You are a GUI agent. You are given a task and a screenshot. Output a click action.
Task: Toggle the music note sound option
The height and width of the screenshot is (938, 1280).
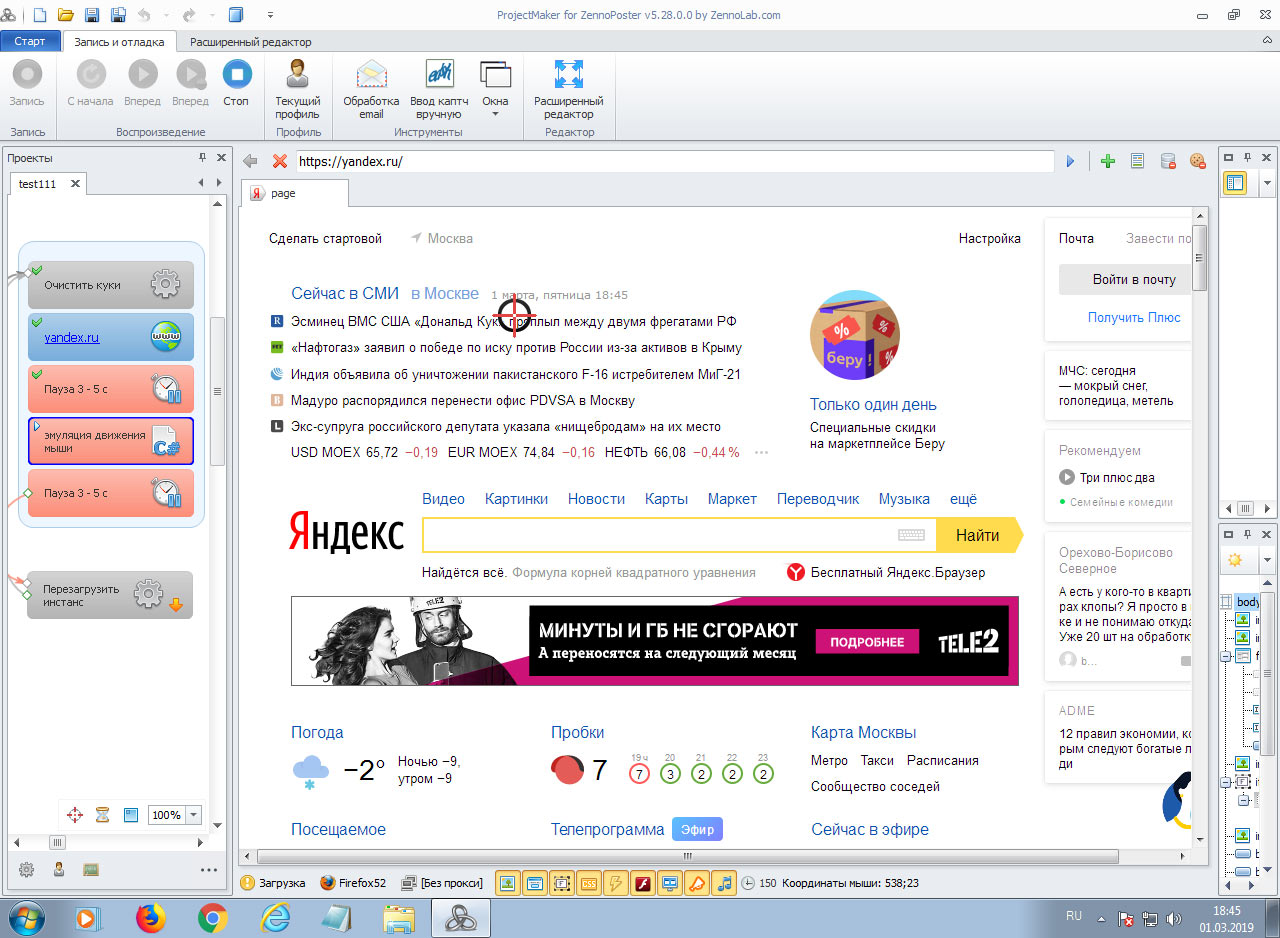[724, 883]
